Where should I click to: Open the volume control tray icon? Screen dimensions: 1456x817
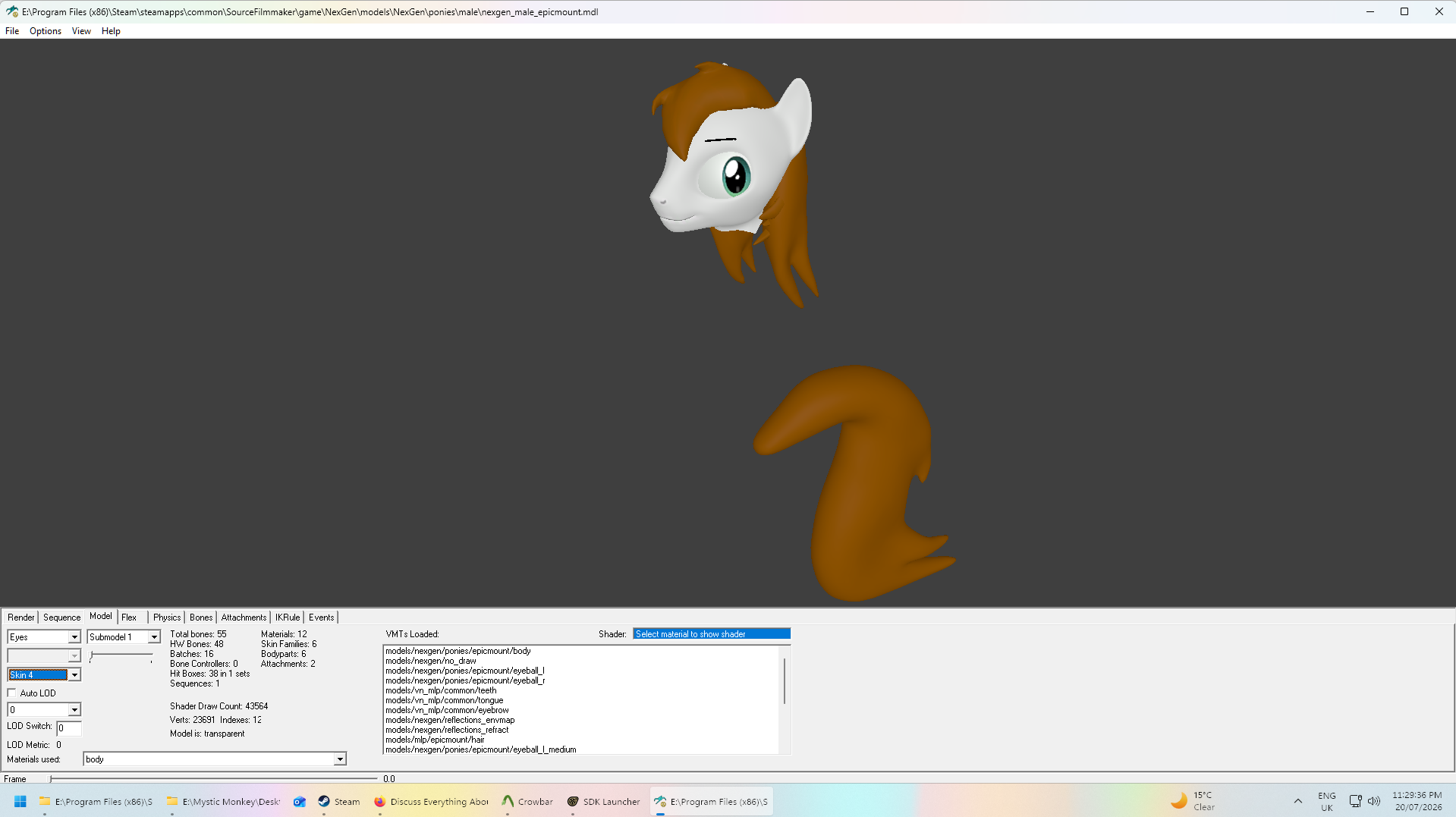1374,801
